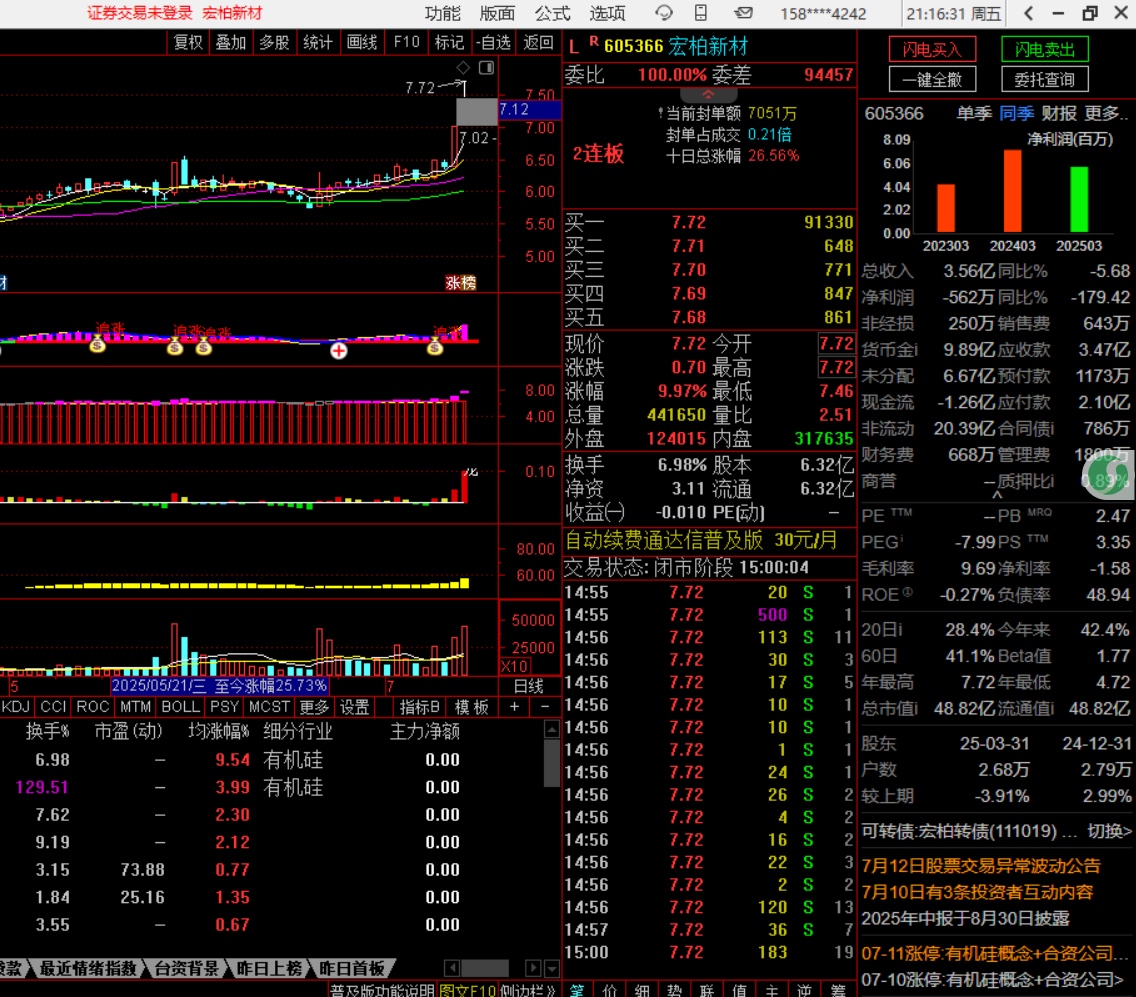Open 更多 financial options
Image resolution: width=1136 pixels, height=997 pixels.
1106,114
